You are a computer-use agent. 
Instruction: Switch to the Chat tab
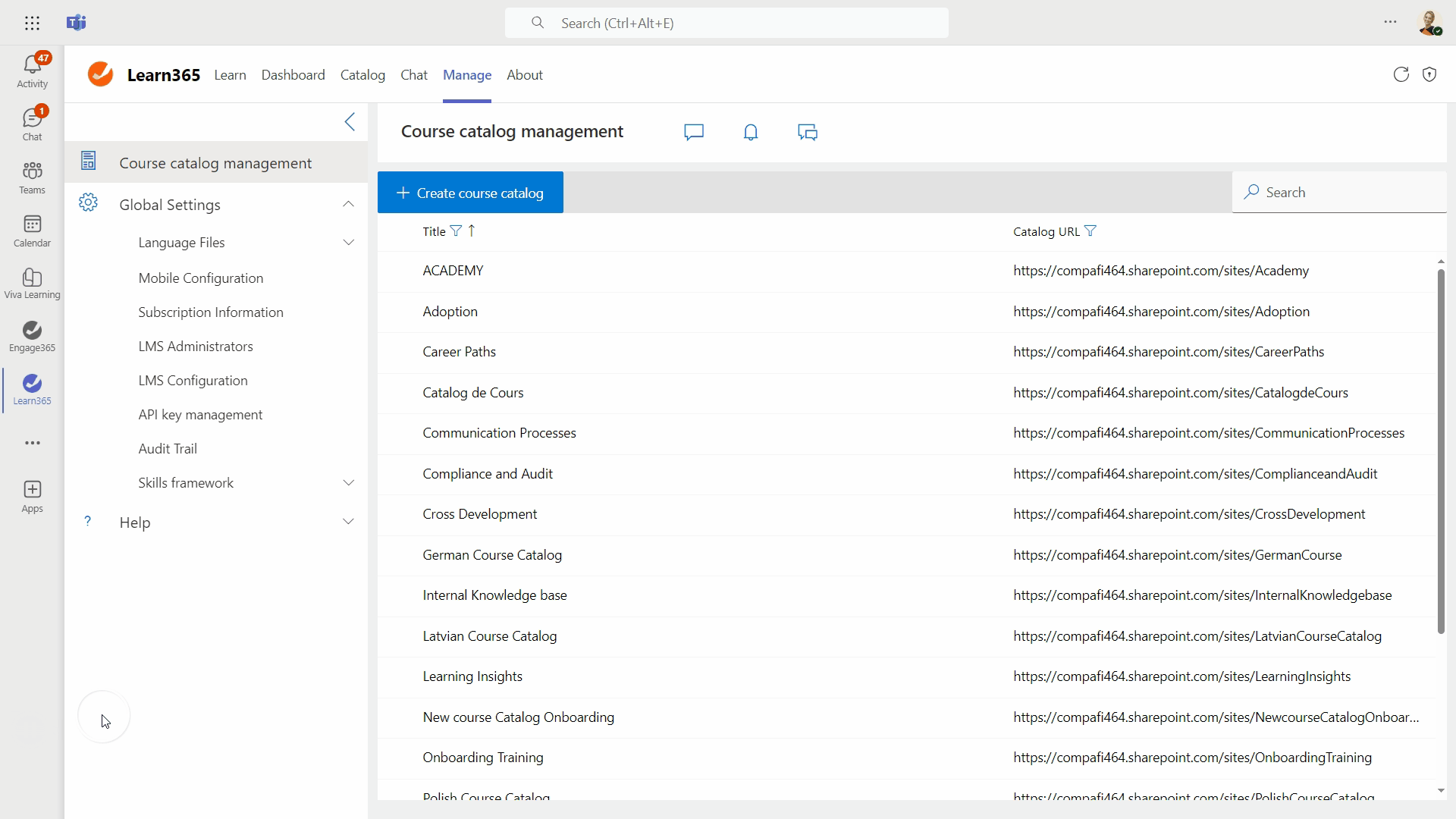(x=414, y=74)
